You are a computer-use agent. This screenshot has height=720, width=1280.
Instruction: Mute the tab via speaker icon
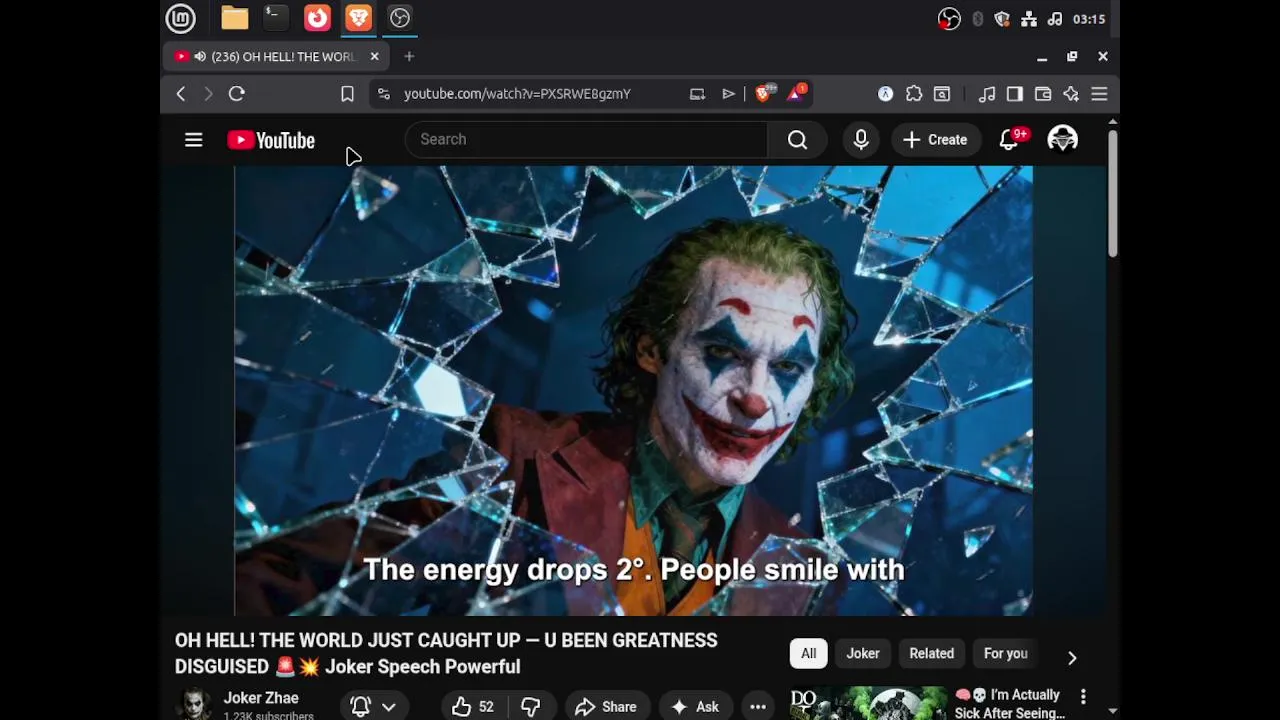click(200, 57)
